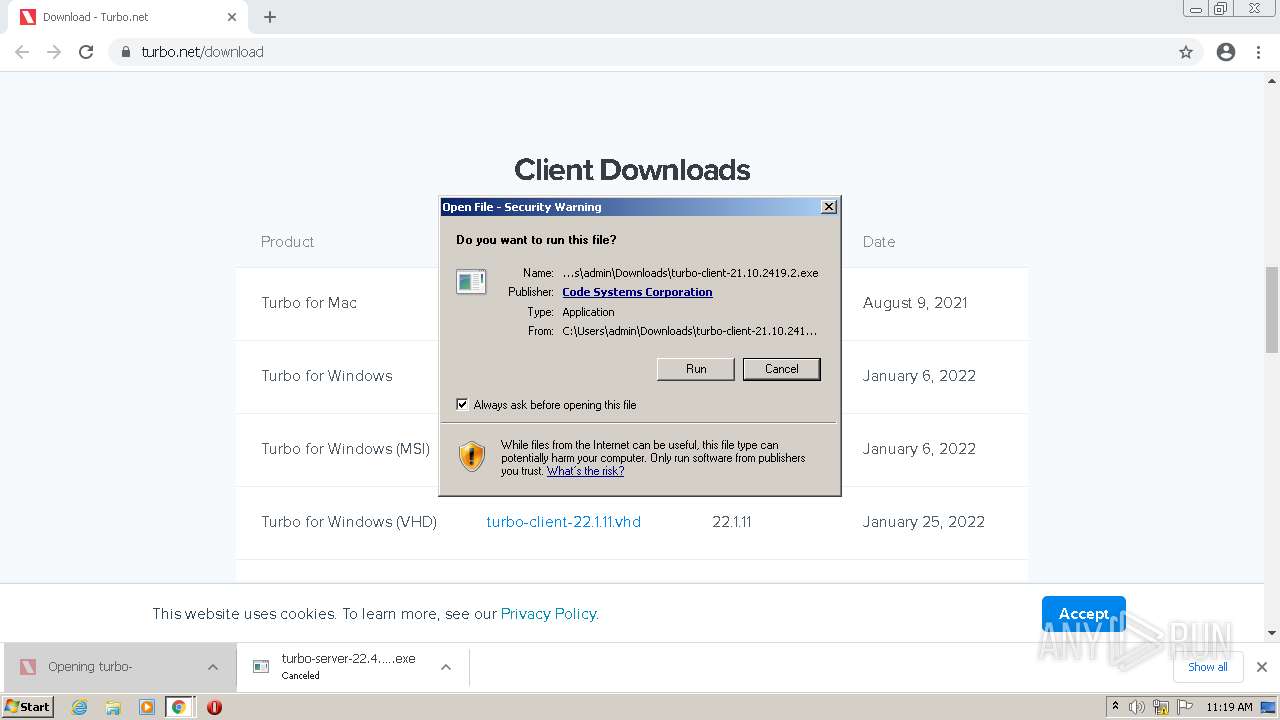
Task: Close the Download - Turbo.net tab
Action: [x=232, y=17]
